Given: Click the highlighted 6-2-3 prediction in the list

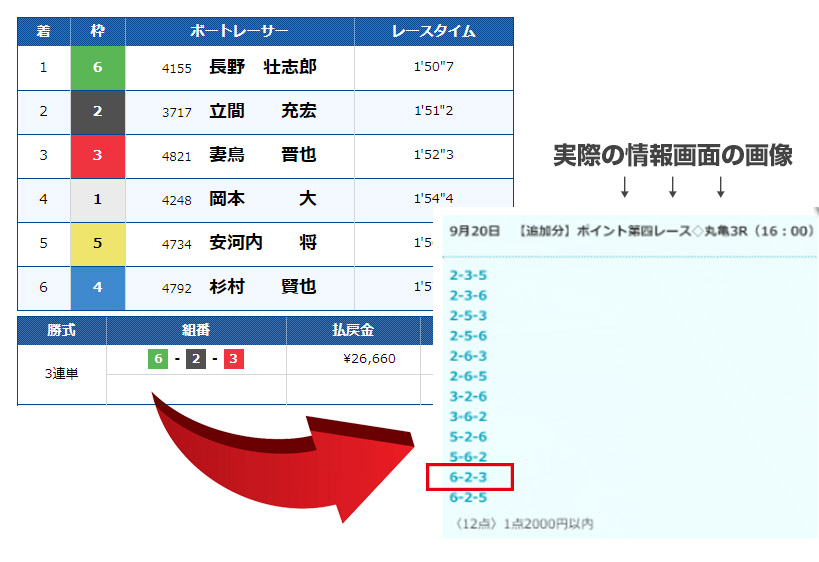Looking at the screenshot, I should pos(468,478).
